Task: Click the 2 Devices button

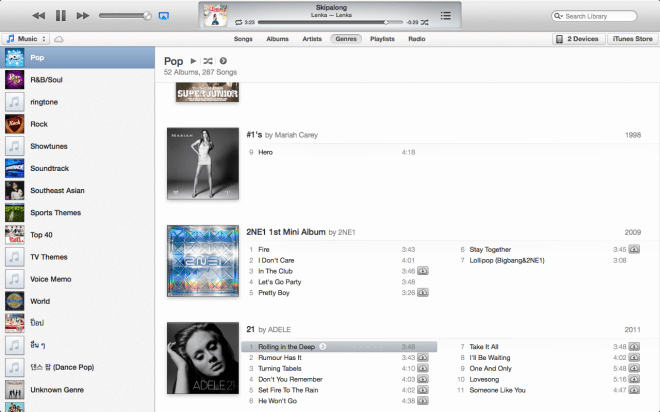Action: (x=577, y=39)
